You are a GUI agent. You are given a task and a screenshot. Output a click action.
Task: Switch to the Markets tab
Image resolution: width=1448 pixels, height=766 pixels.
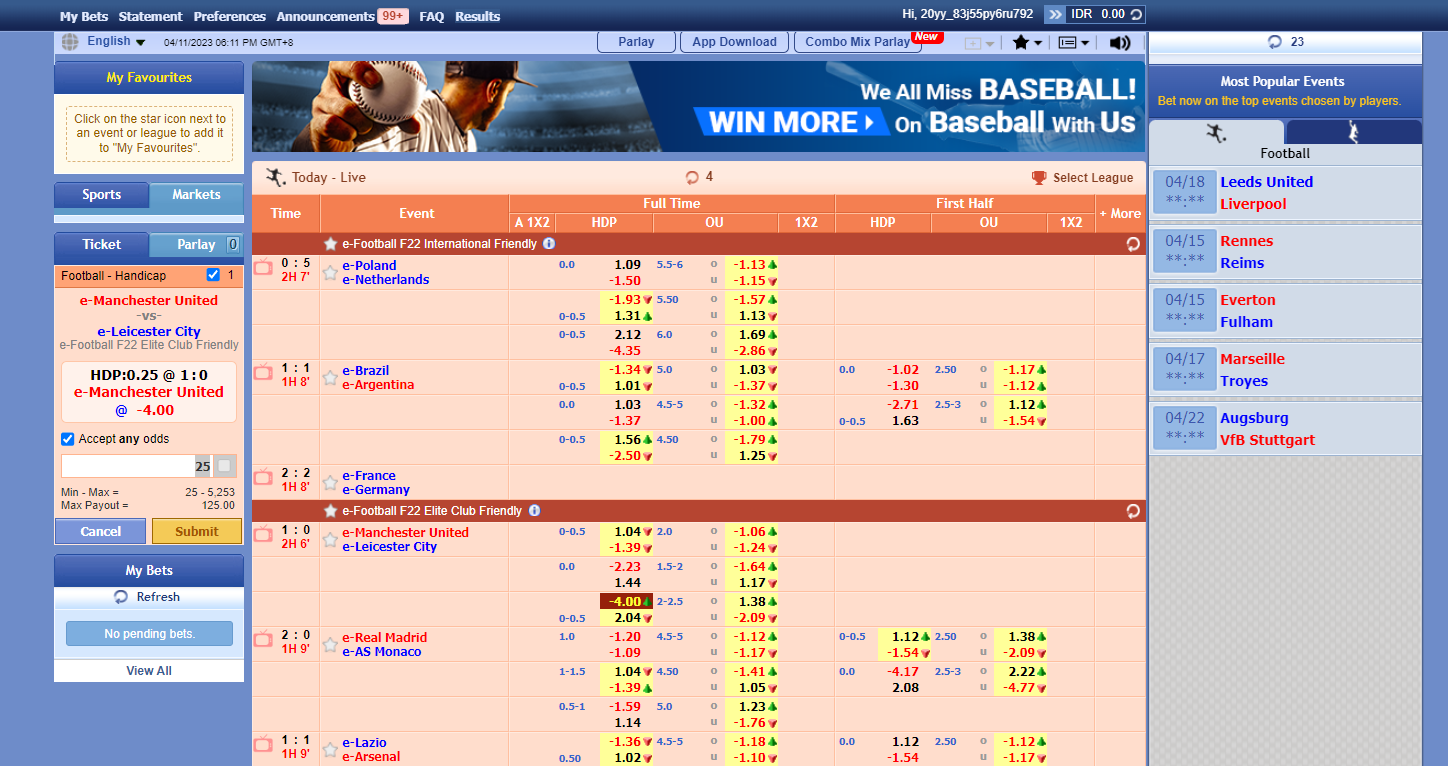point(196,195)
